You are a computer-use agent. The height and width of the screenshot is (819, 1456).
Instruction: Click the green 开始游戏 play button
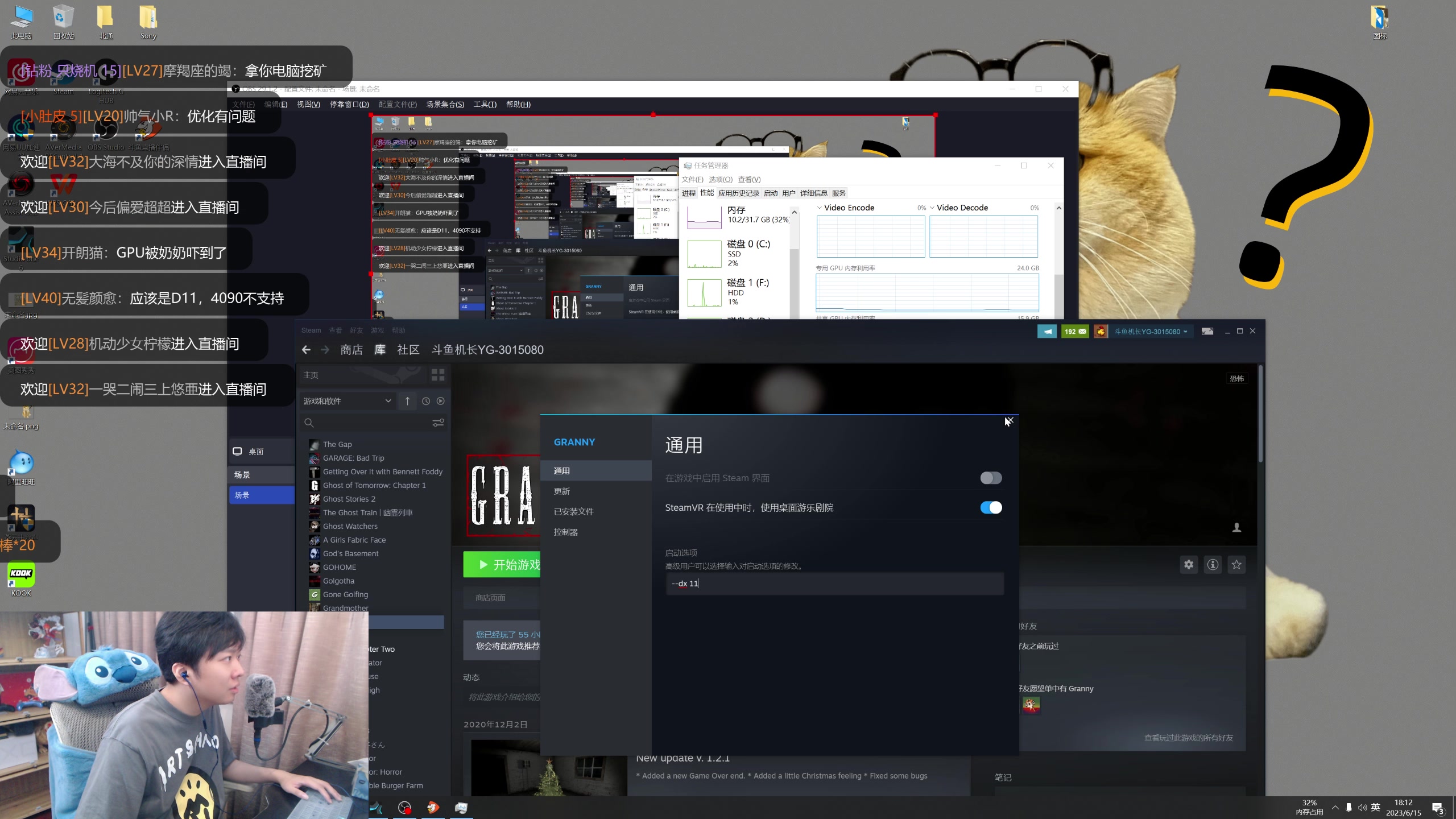click(x=502, y=565)
